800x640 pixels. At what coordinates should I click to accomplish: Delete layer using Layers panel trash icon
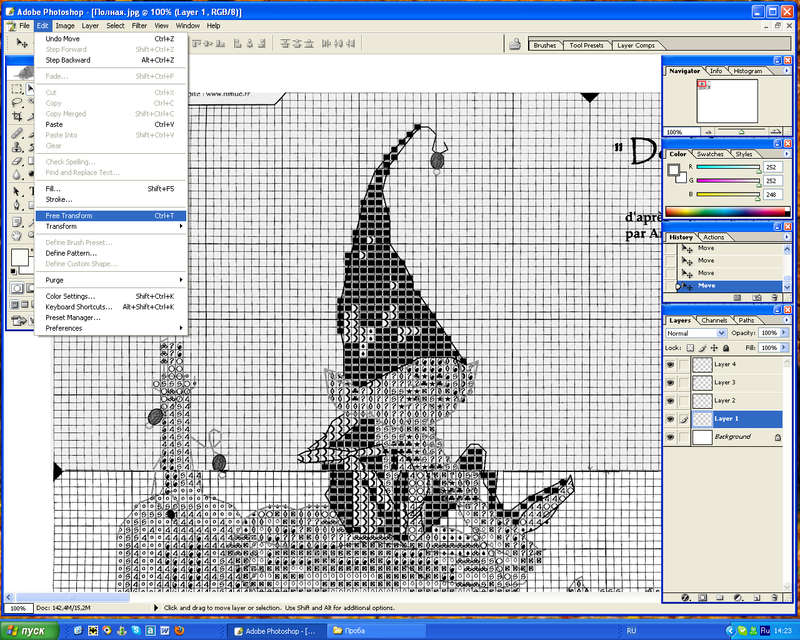click(775, 597)
